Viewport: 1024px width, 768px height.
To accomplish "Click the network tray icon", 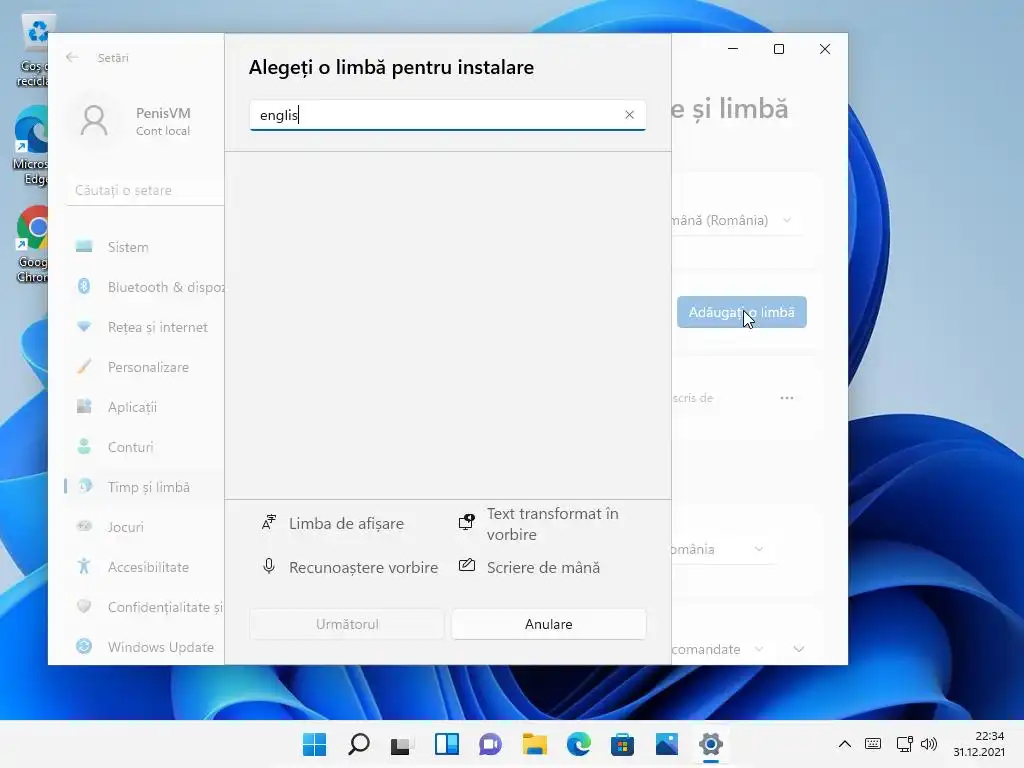I will (x=904, y=744).
